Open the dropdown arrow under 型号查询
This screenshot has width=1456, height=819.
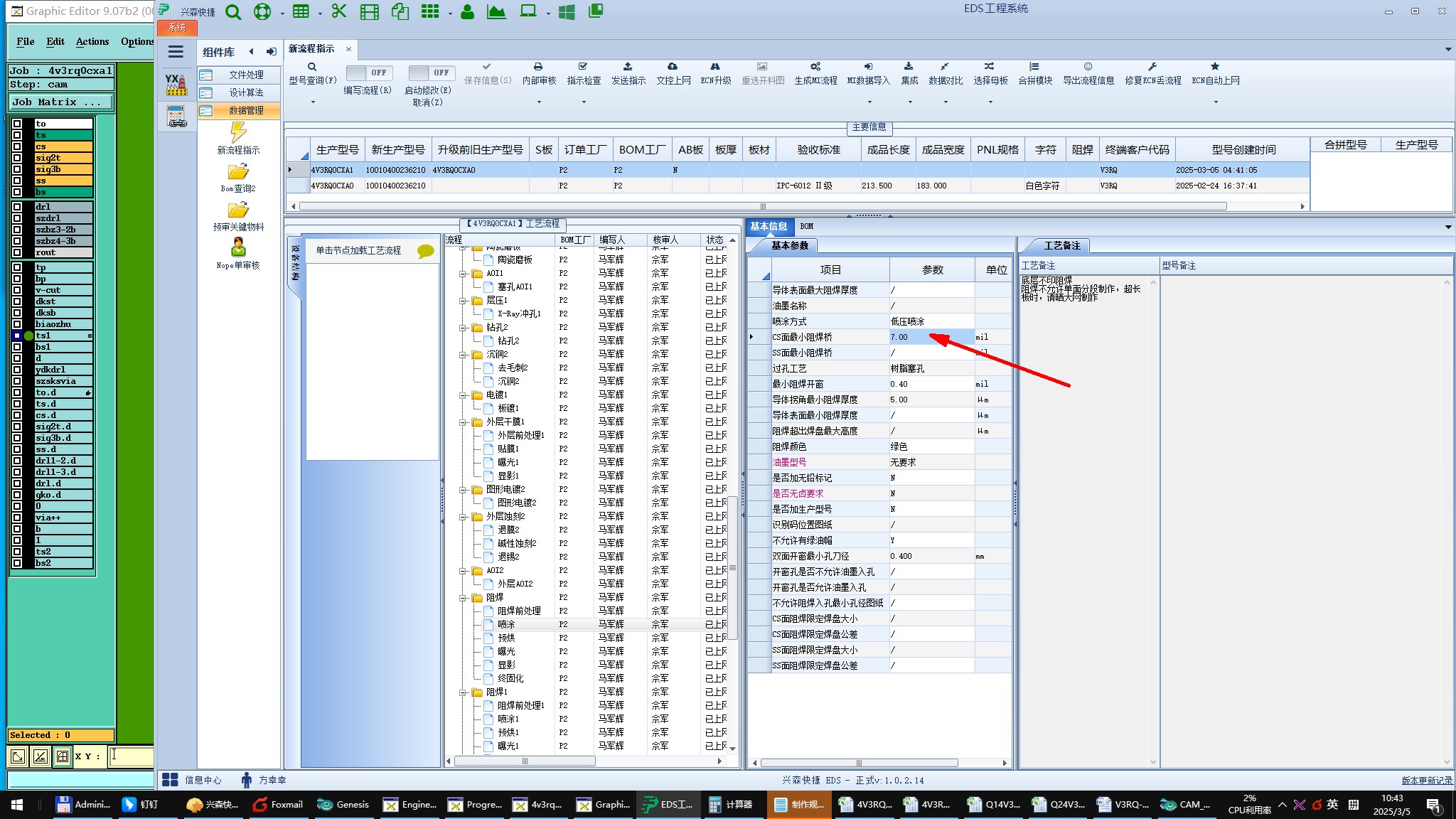click(x=313, y=102)
